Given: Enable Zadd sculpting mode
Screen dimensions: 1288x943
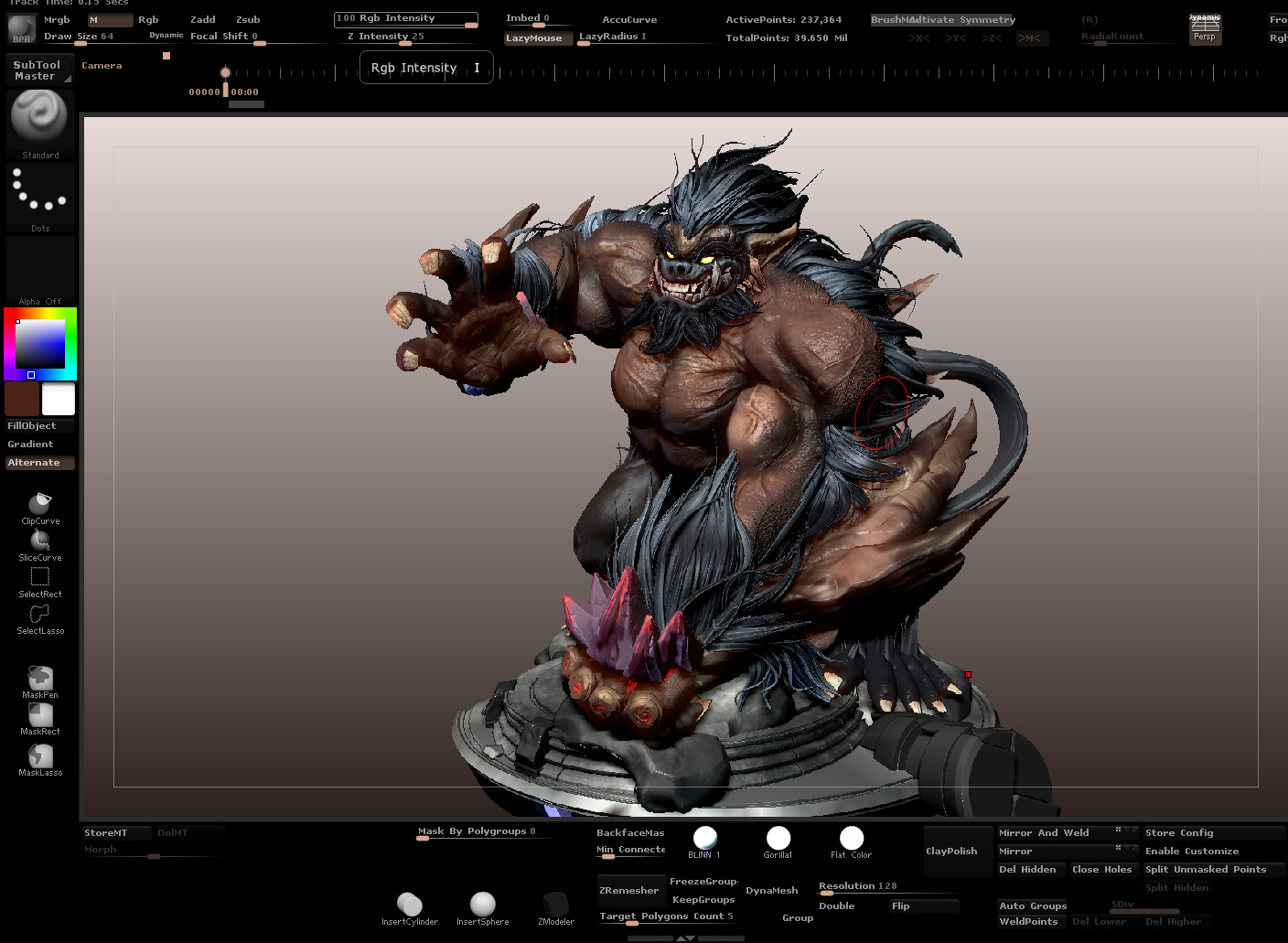Looking at the screenshot, I should tap(203, 19).
